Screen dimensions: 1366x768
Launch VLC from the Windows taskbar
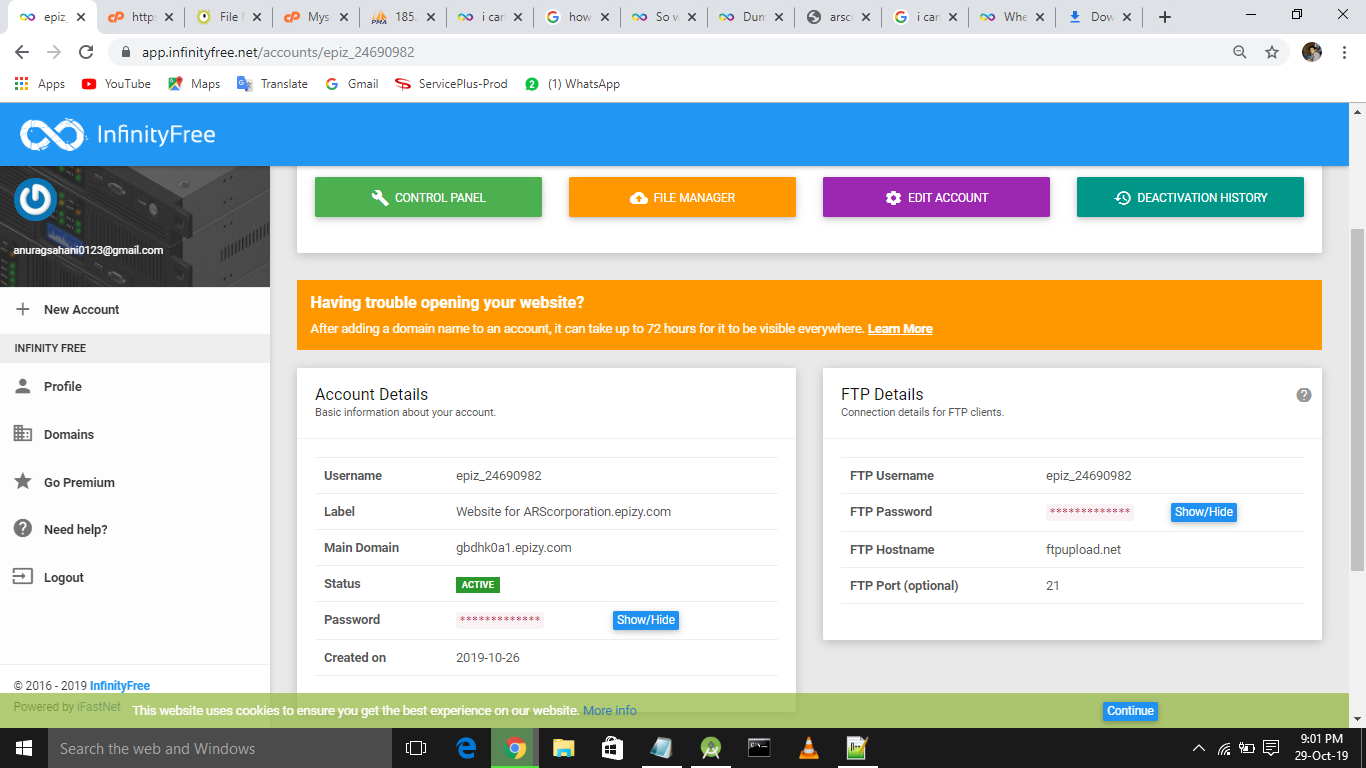point(807,748)
